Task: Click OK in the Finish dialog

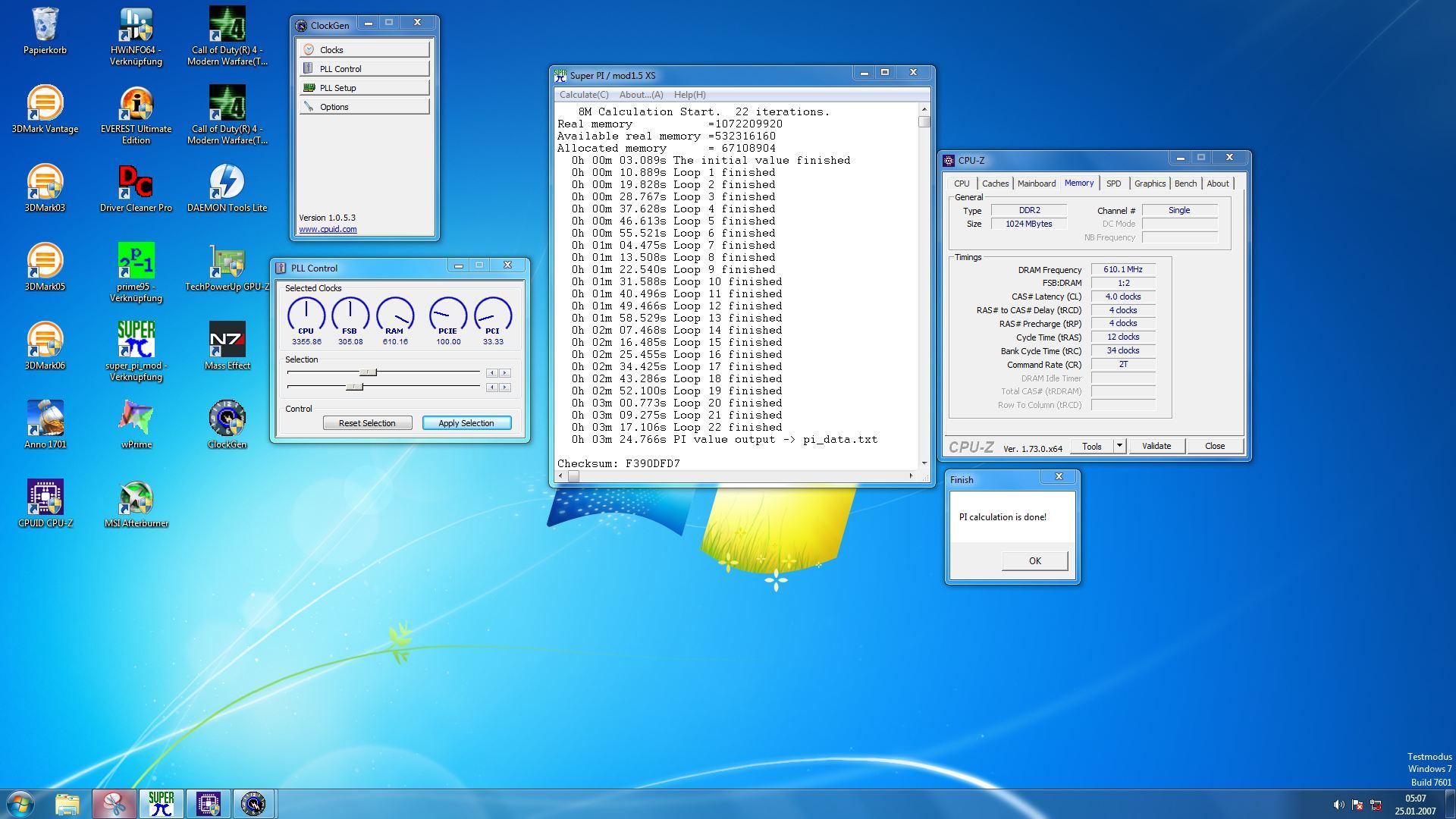Action: click(1034, 560)
